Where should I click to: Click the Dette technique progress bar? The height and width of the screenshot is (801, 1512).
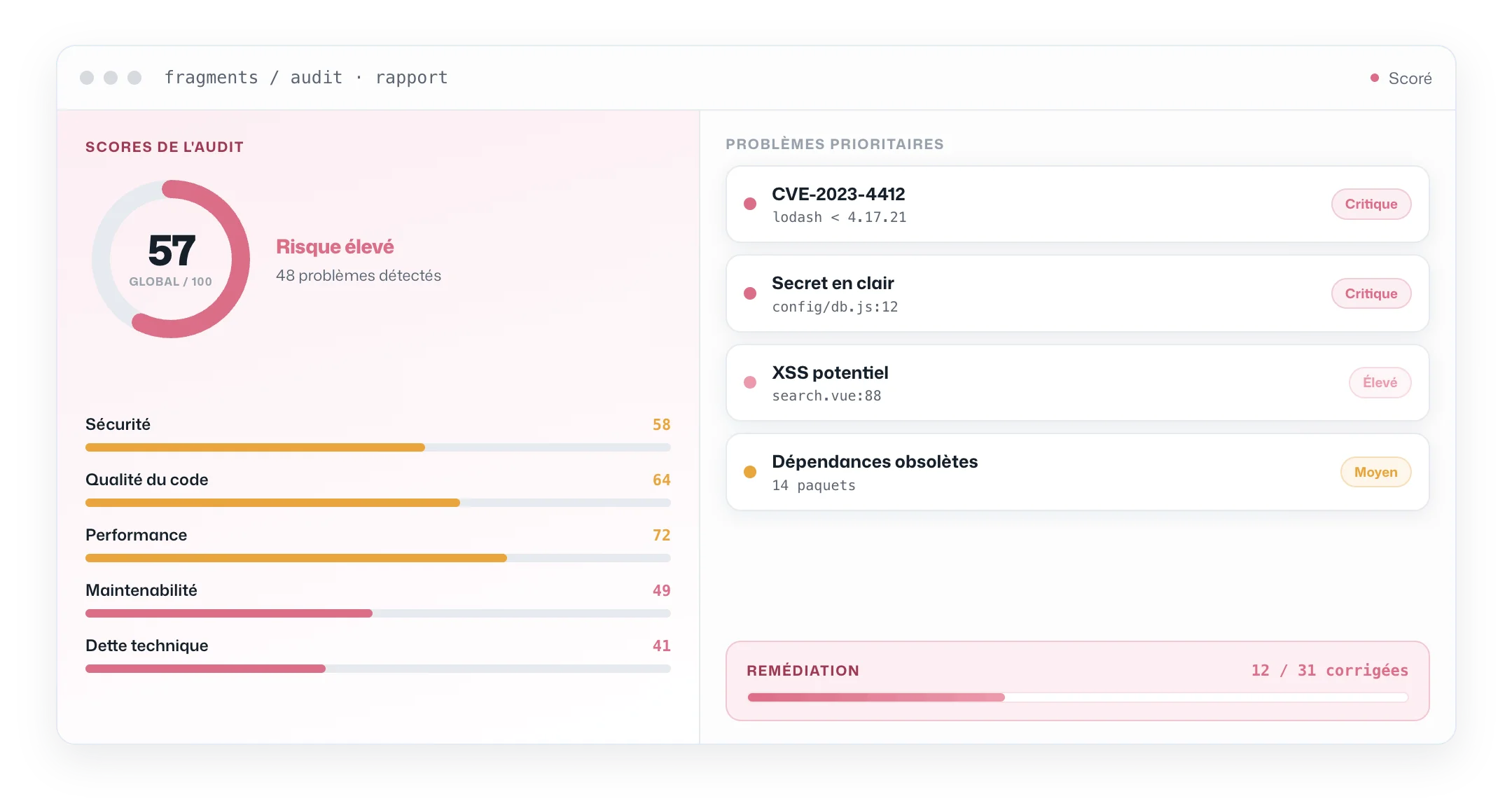click(378, 669)
